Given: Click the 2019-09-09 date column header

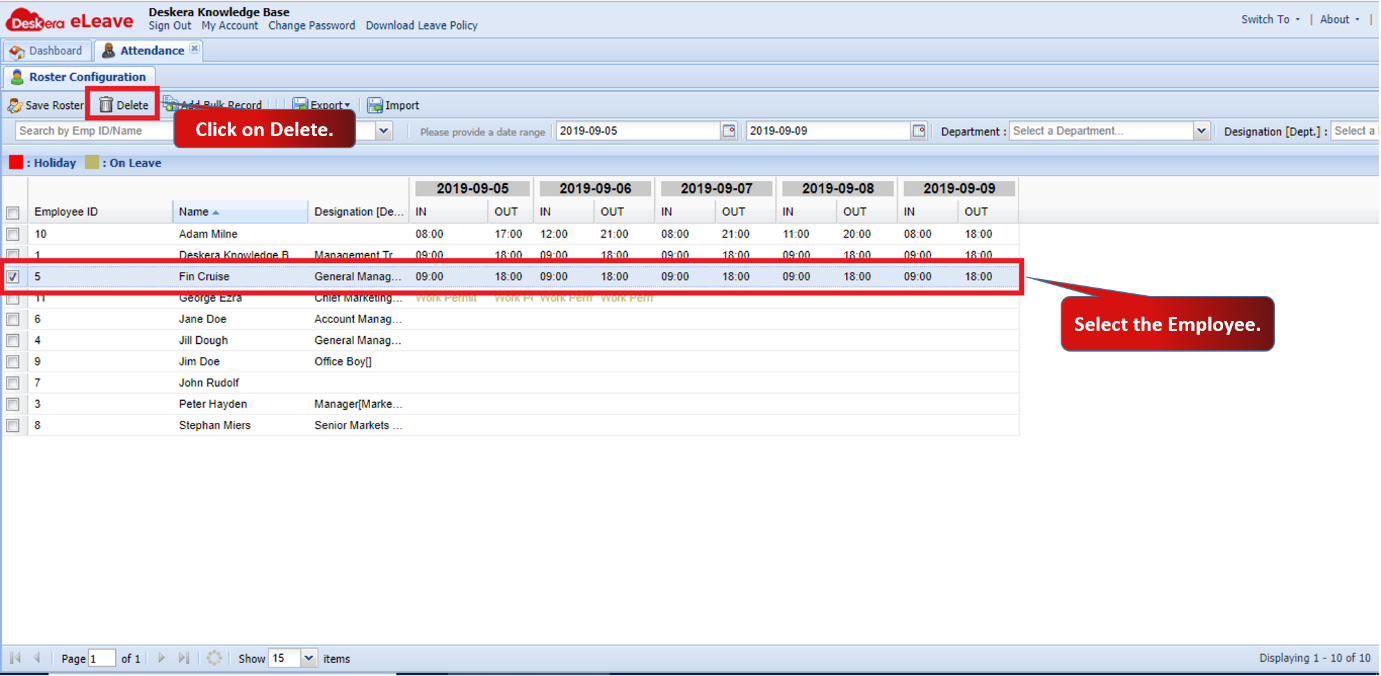Looking at the screenshot, I should point(959,189).
